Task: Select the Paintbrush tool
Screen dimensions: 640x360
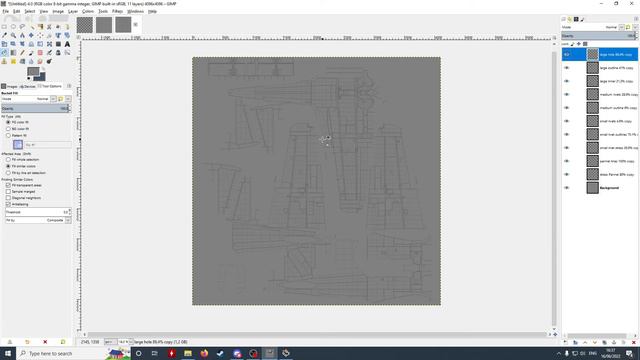Action: (31, 53)
